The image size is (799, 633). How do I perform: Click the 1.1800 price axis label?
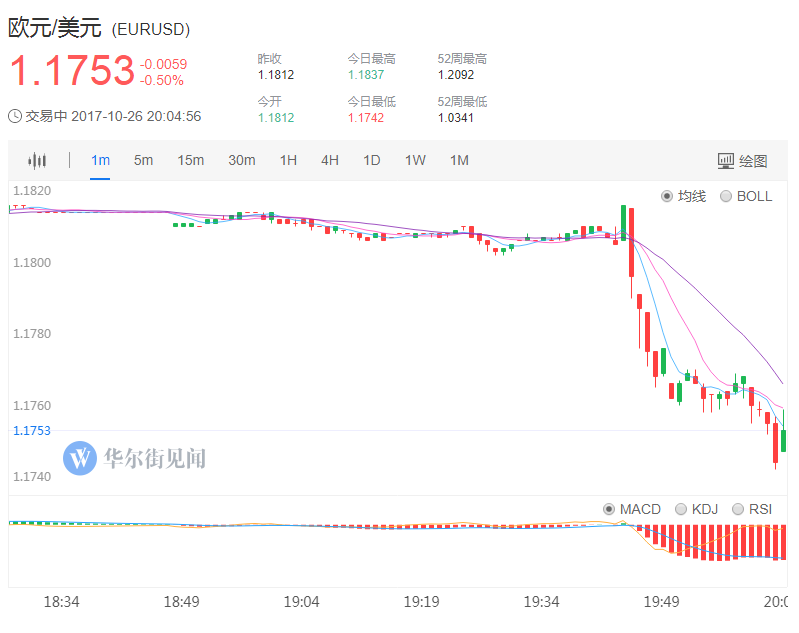[x=32, y=262]
